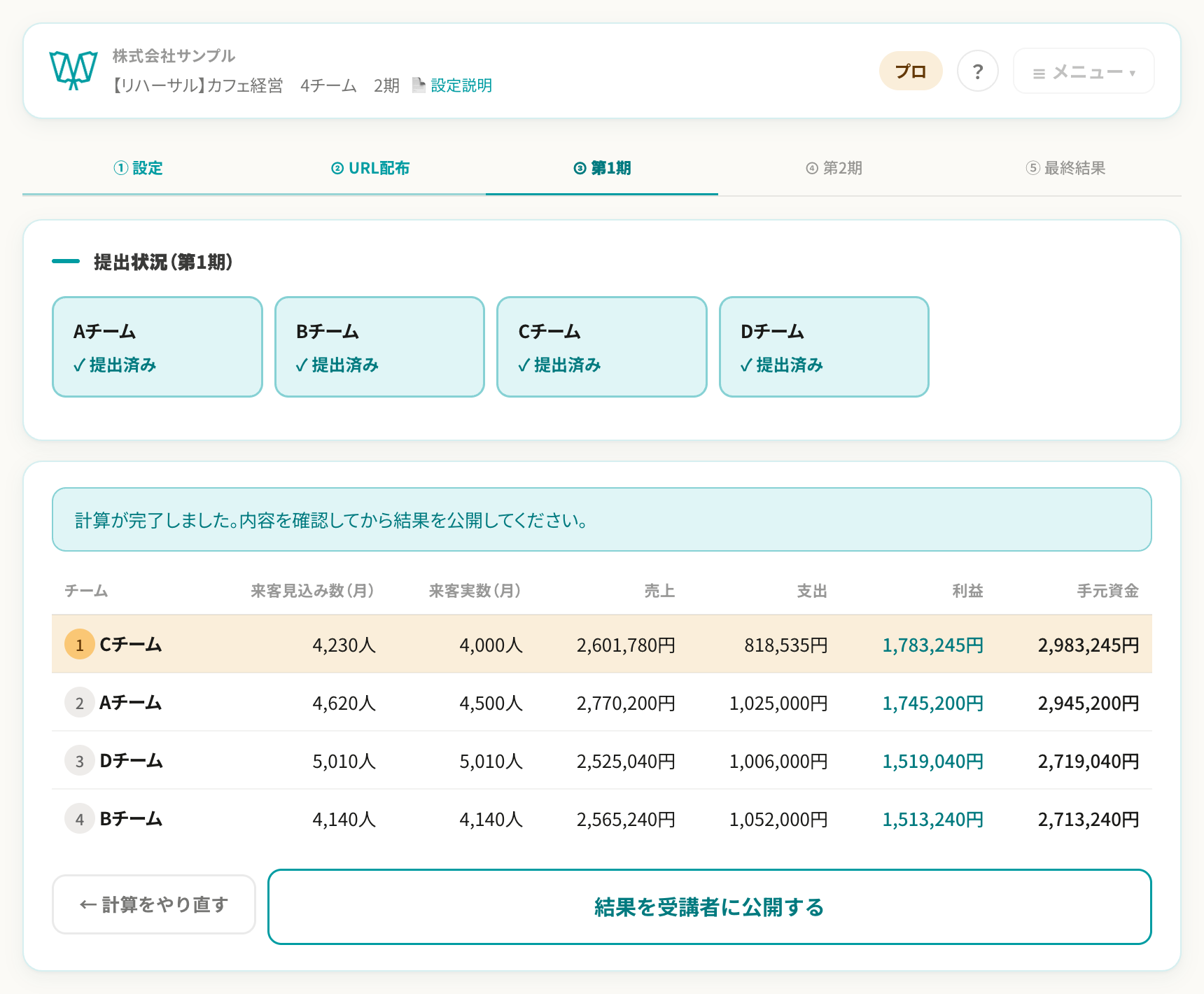Click the Cチーム name in results table

(131, 645)
